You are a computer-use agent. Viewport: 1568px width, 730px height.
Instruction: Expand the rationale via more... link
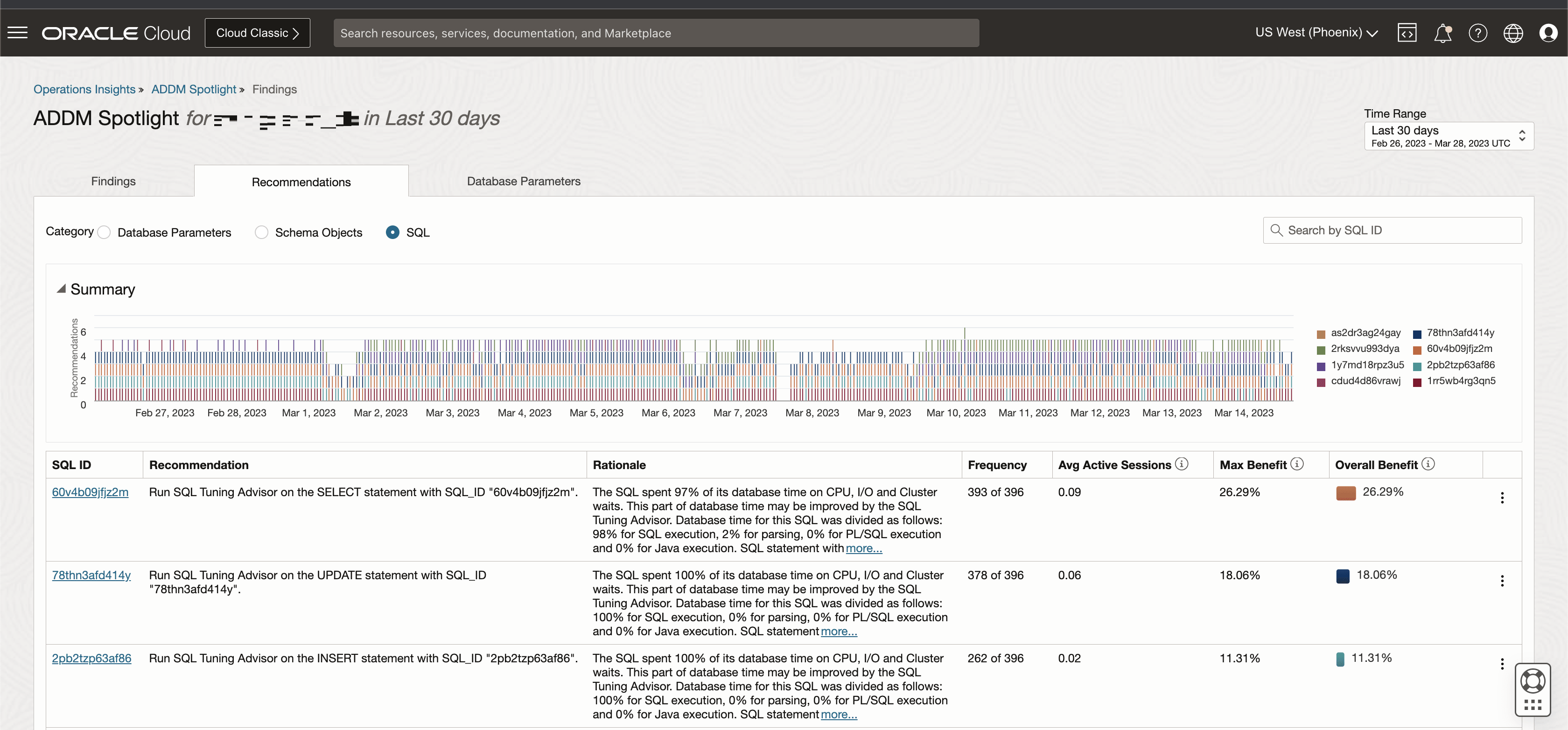[863, 548]
